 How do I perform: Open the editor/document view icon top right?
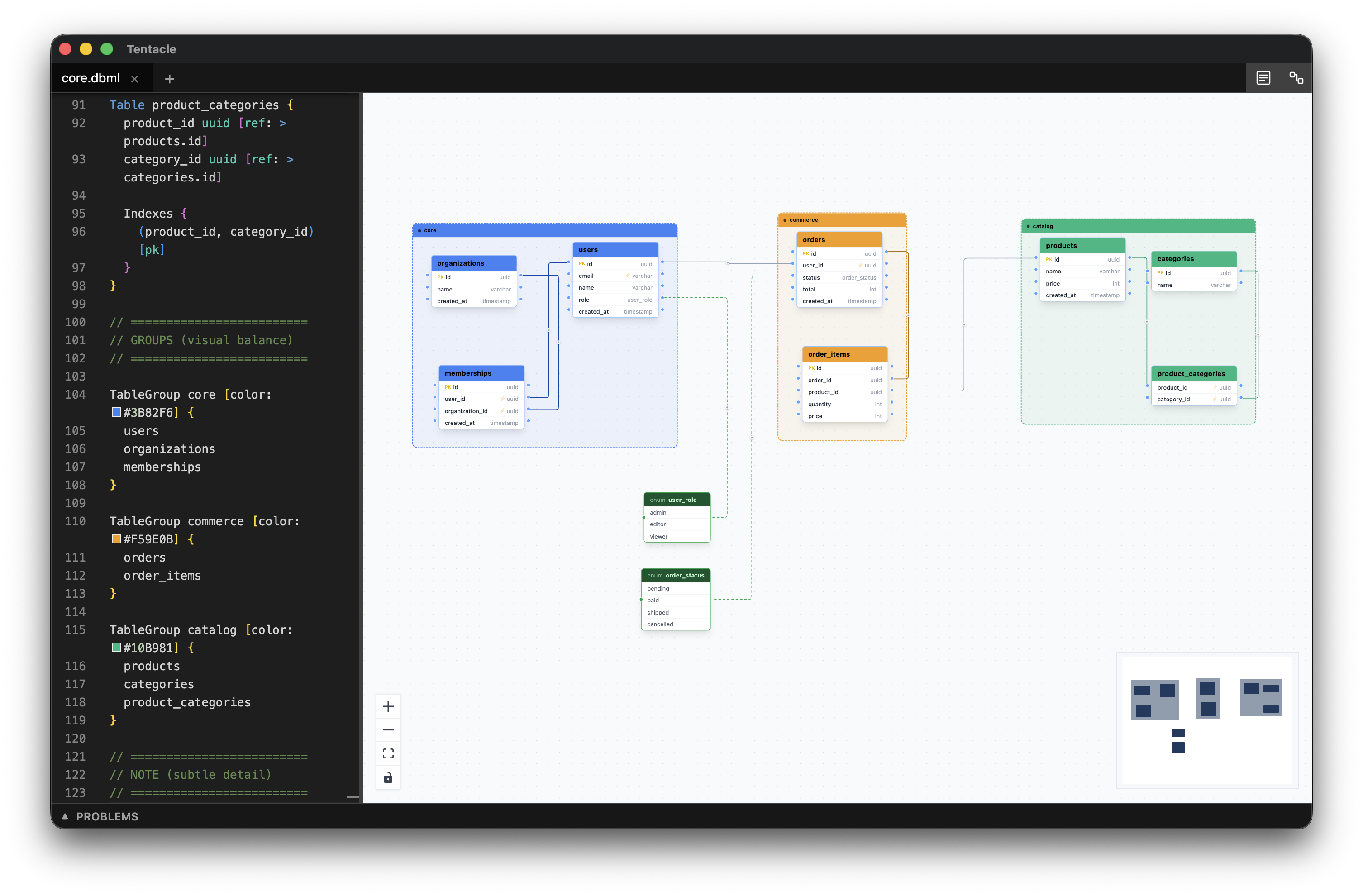click(x=1263, y=78)
